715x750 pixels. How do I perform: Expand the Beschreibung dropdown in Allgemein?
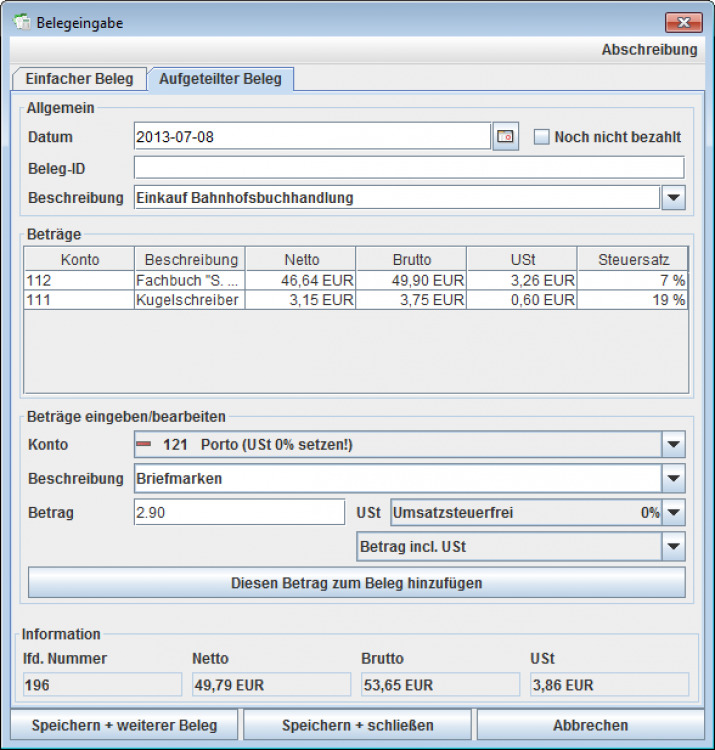tap(673, 198)
